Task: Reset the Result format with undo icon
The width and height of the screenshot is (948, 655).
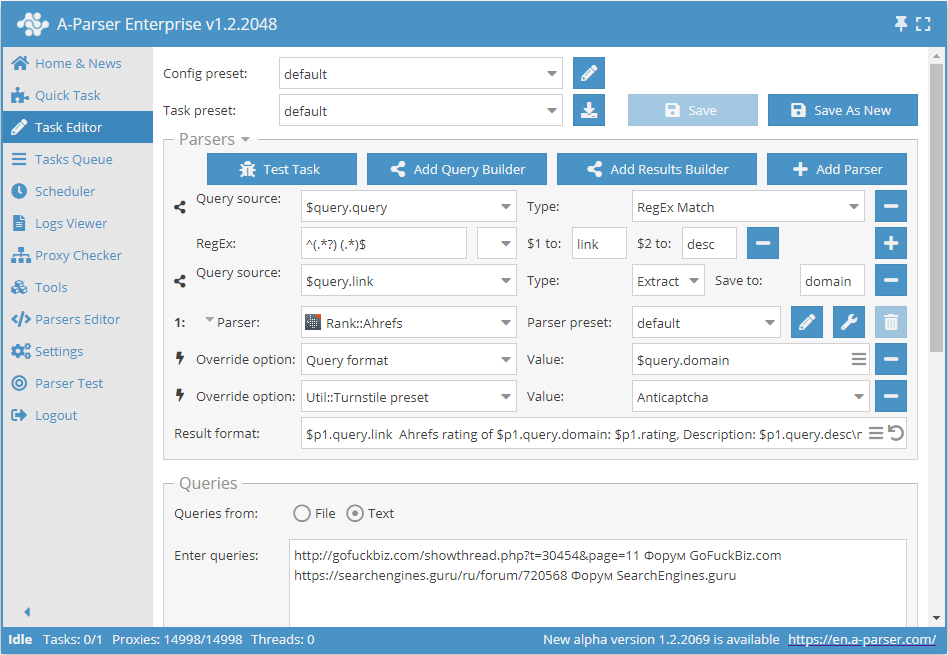Action: coord(896,433)
